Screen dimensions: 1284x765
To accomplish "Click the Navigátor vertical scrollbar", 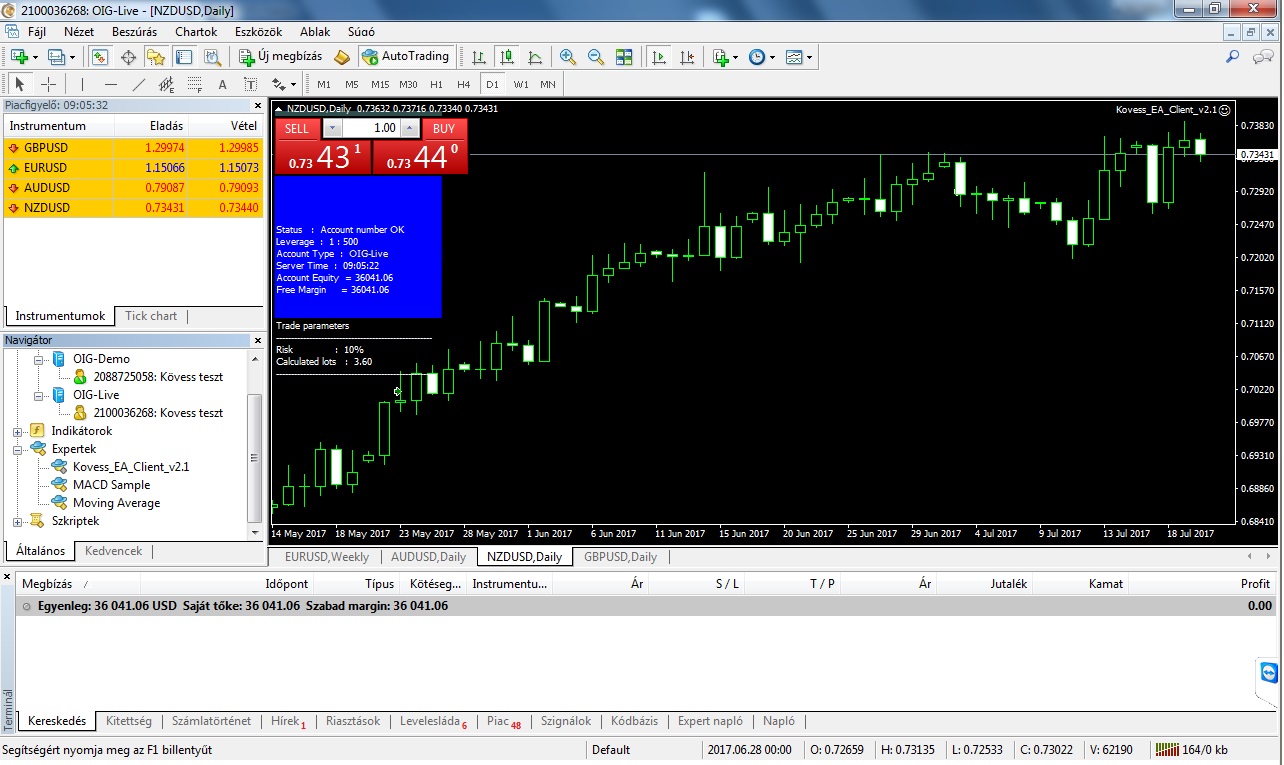I will click(x=255, y=440).
